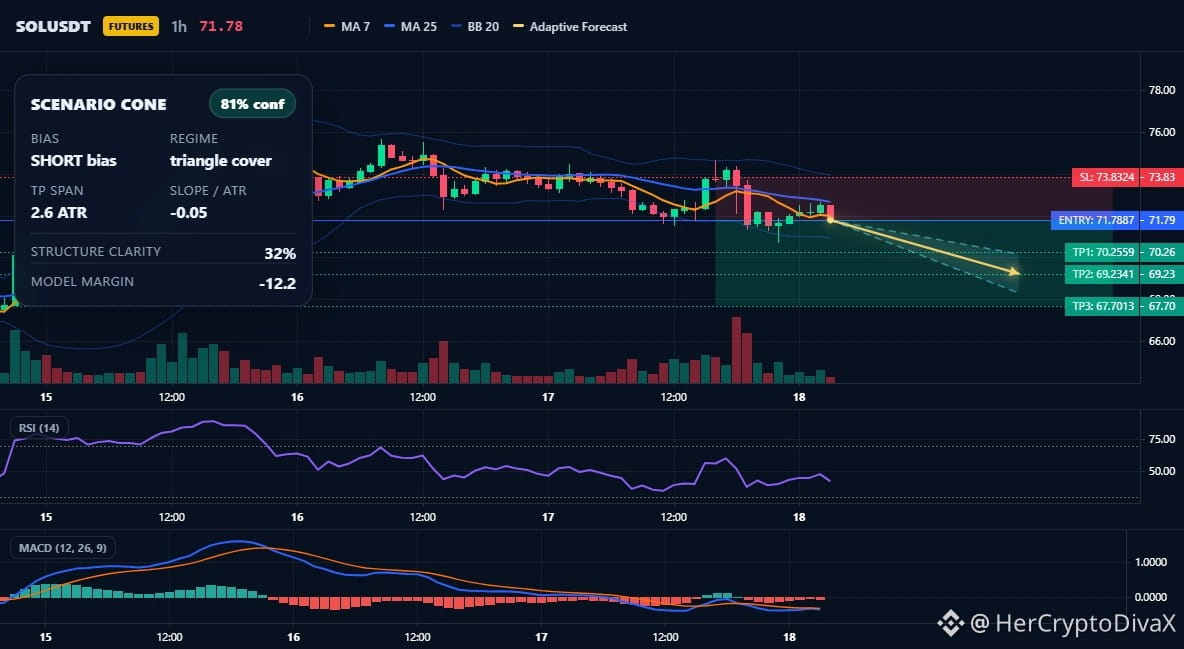
Task: Click the RSI 75.00 axis label
Action: pyautogui.click(x=1161, y=439)
